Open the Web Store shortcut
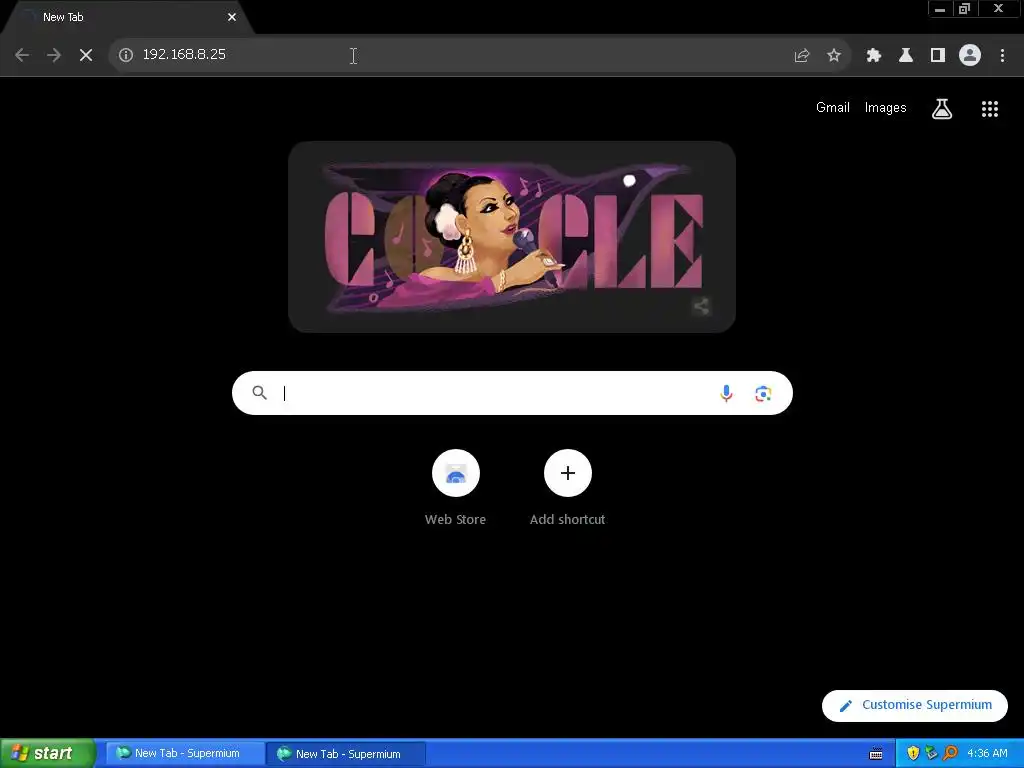Screen dimensions: 1024x768 point(456,488)
